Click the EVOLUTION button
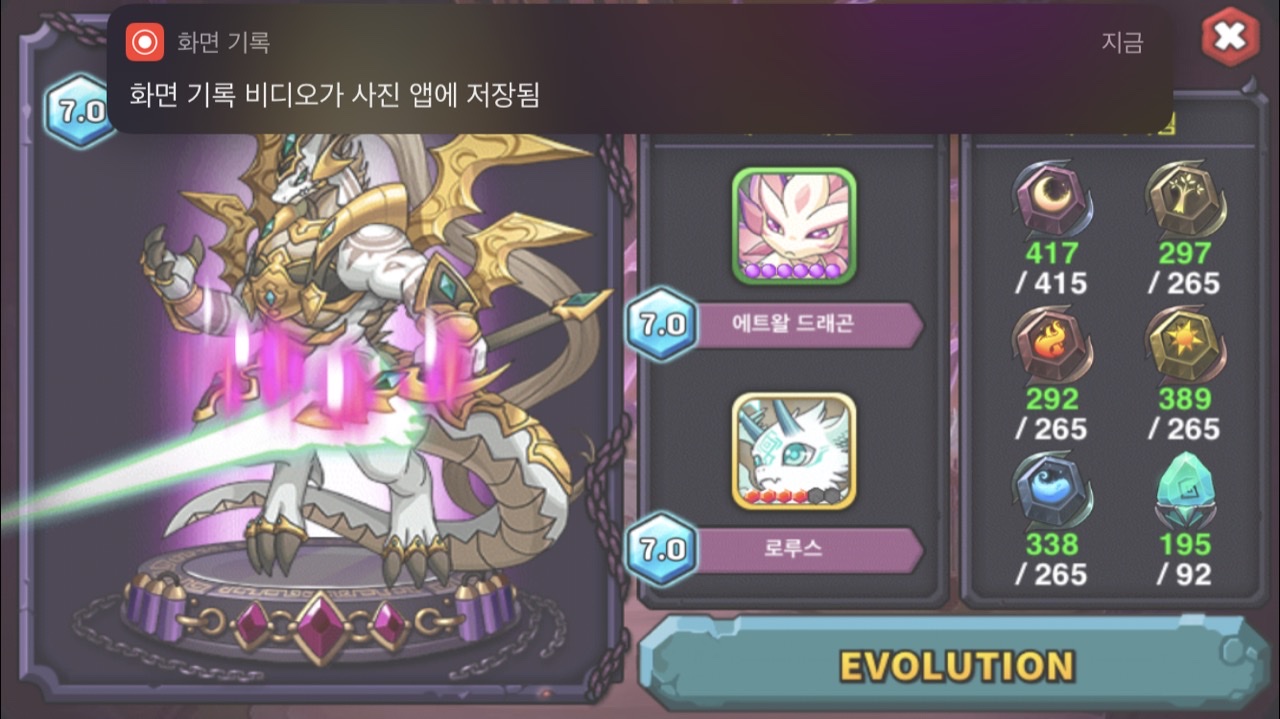Image resolution: width=1280 pixels, height=719 pixels. (x=955, y=664)
